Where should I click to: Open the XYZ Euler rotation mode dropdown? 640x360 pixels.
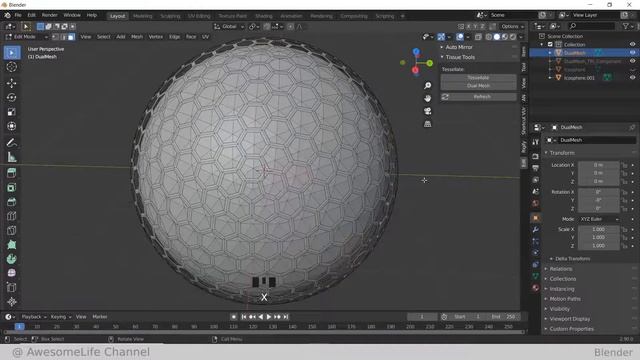coord(599,219)
